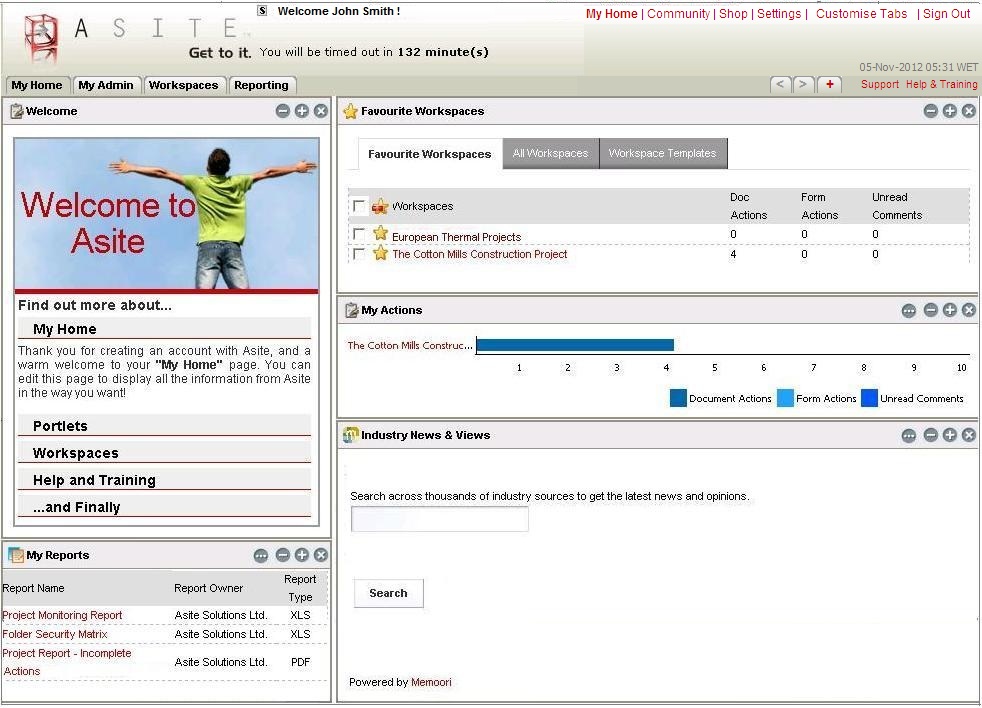982x708 pixels.
Task: Click the Form Actions legend swatch
Action: point(785,398)
